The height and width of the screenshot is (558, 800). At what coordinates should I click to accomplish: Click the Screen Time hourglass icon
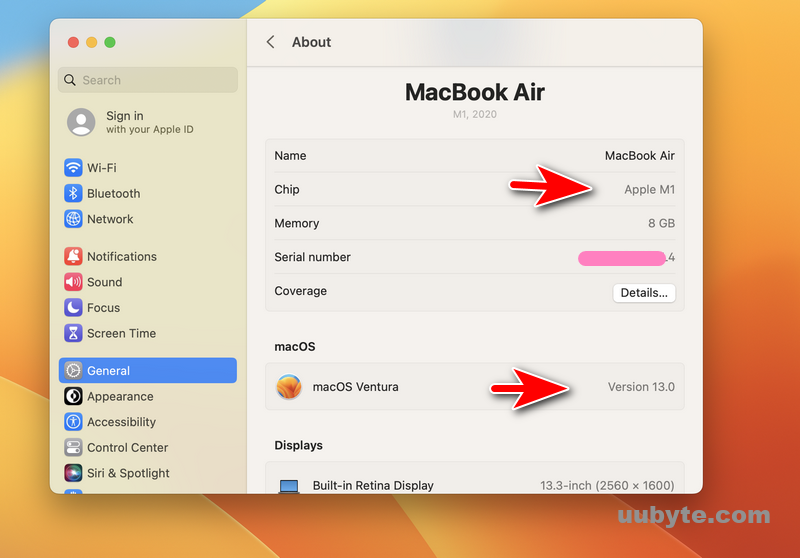(x=73, y=333)
